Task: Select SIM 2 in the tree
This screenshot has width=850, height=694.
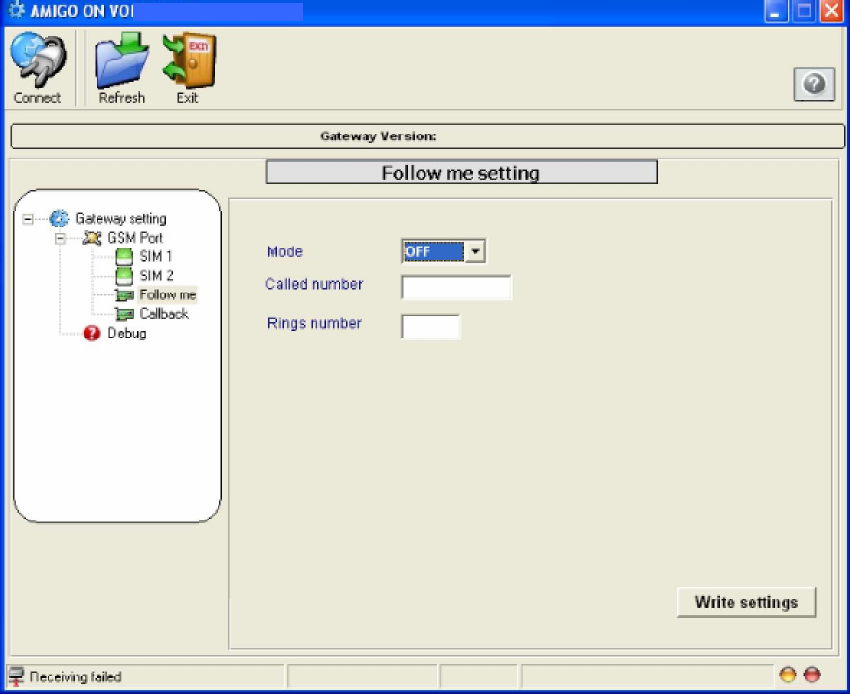Action: click(156, 275)
